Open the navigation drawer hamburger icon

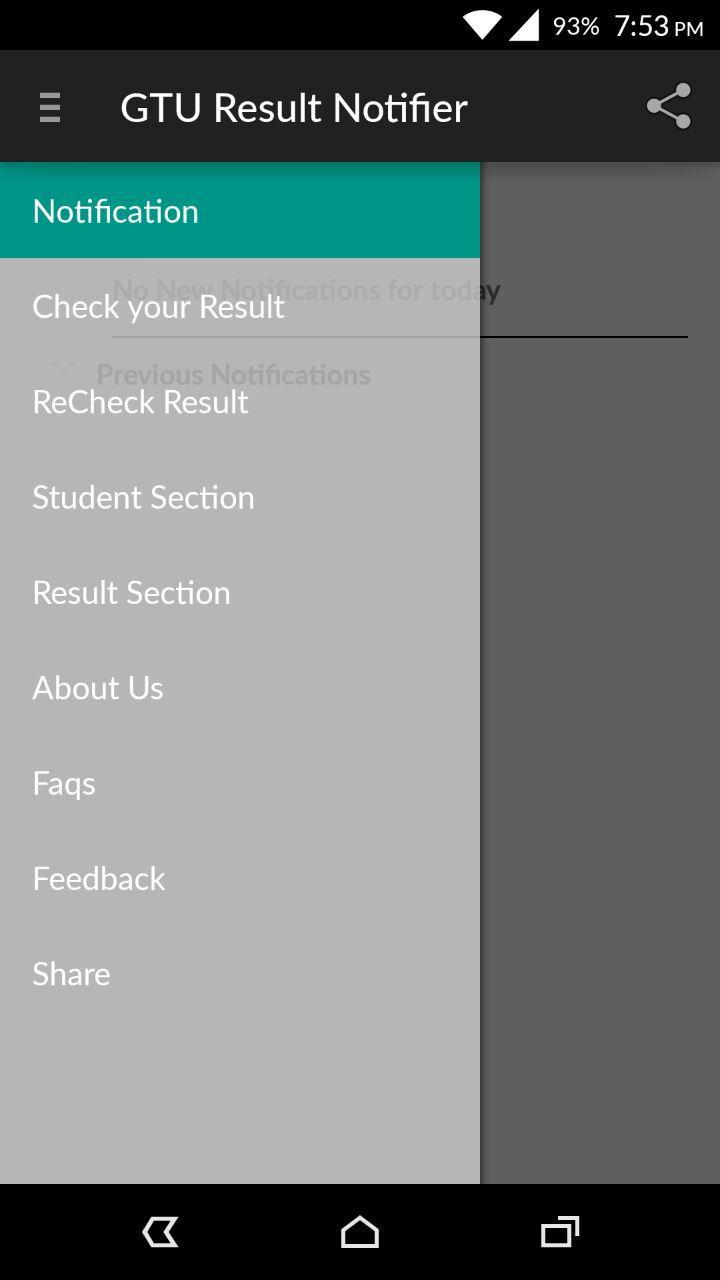click(49, 106)
